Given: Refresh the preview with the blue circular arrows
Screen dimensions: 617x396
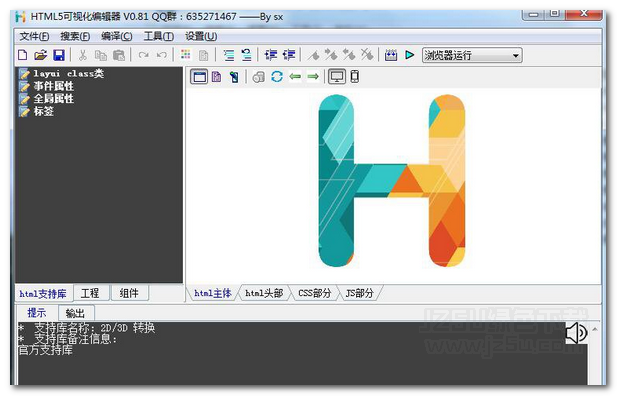Looking at the screenshot, I should coord(277,76).
